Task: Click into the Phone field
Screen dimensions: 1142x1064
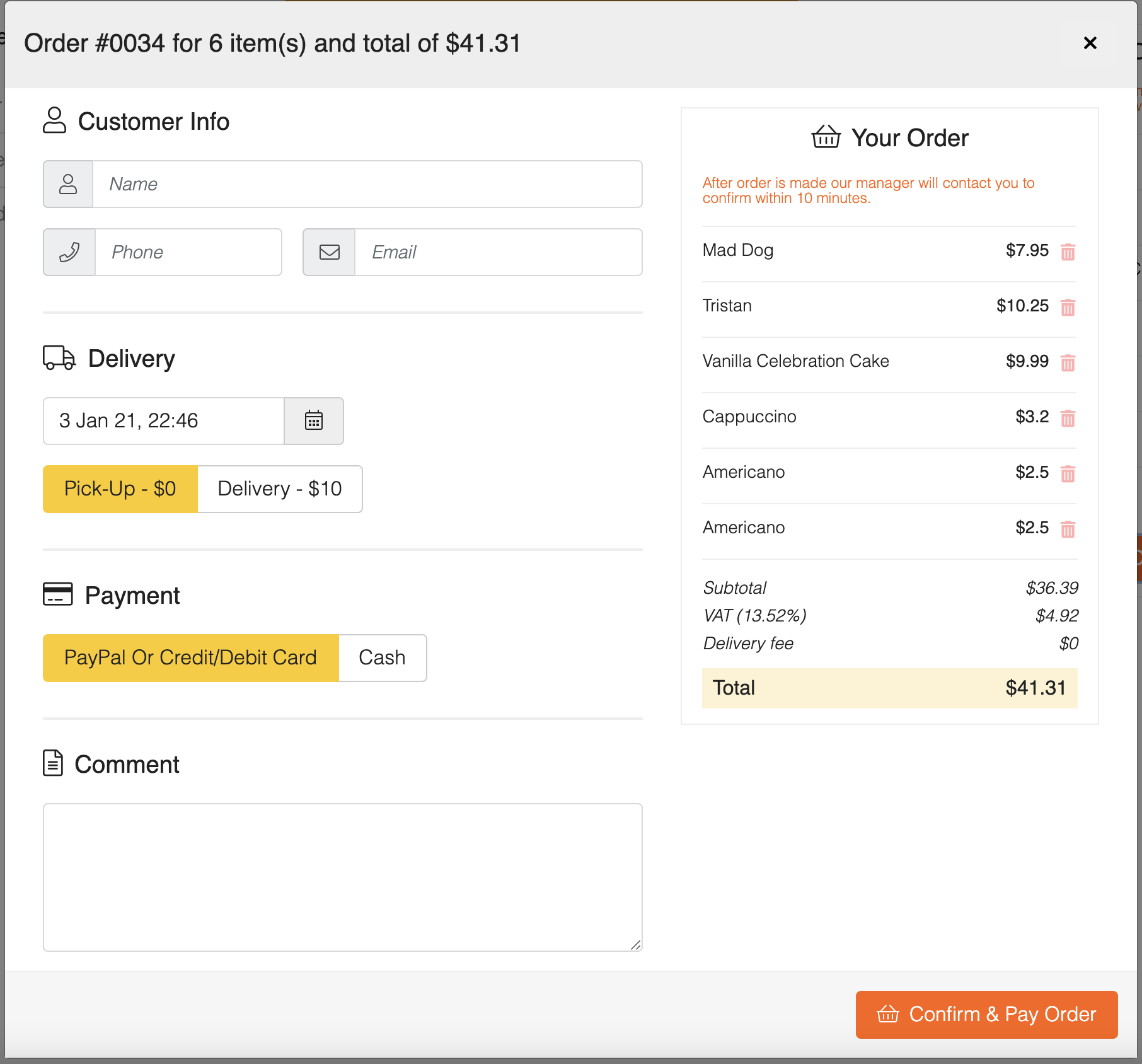Action: click(188, 252)
